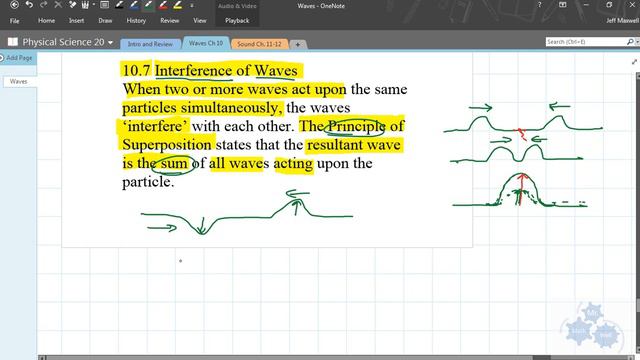Select the blue pen

point(134,5)
